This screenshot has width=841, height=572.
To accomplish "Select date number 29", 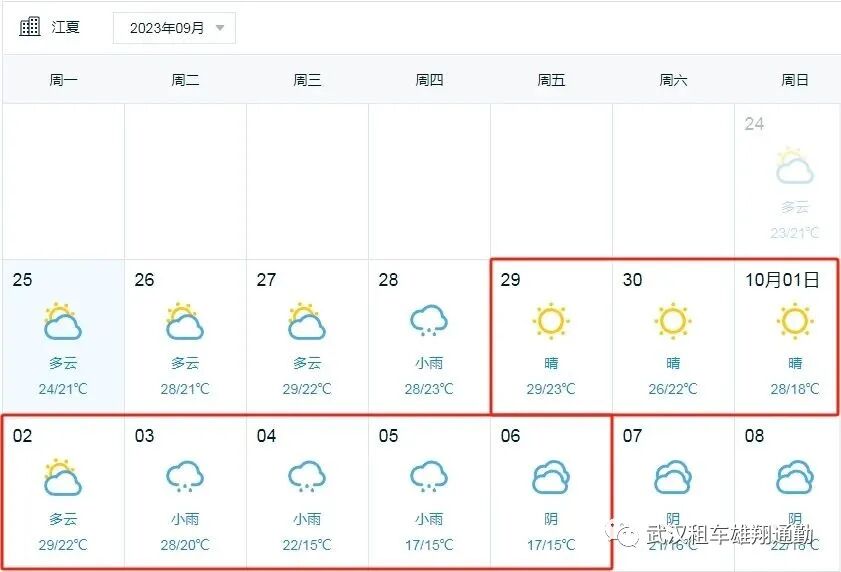I will point(511,280).
